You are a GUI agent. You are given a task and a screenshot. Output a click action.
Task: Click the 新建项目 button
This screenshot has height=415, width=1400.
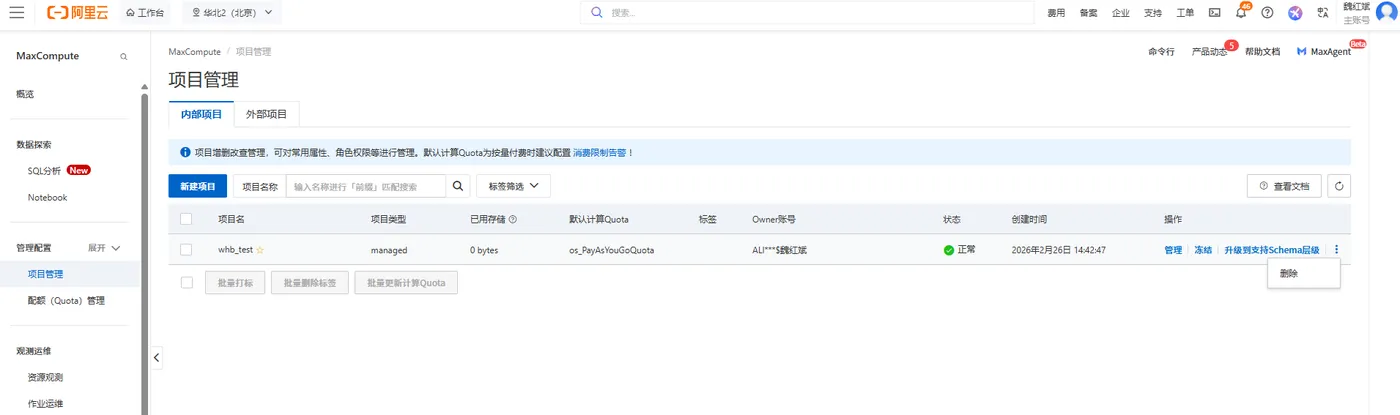click(198, 186)
